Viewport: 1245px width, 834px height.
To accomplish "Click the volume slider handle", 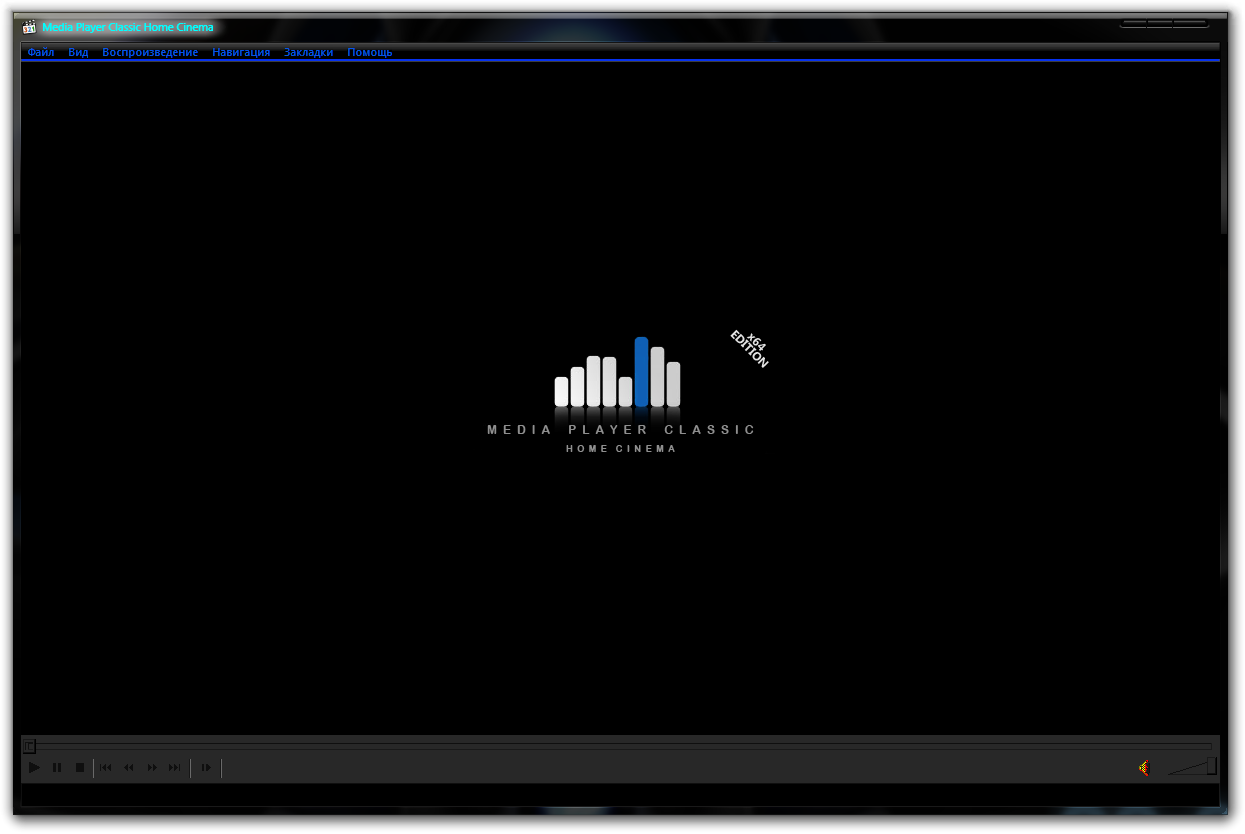I will click(x=1211, y=766).
